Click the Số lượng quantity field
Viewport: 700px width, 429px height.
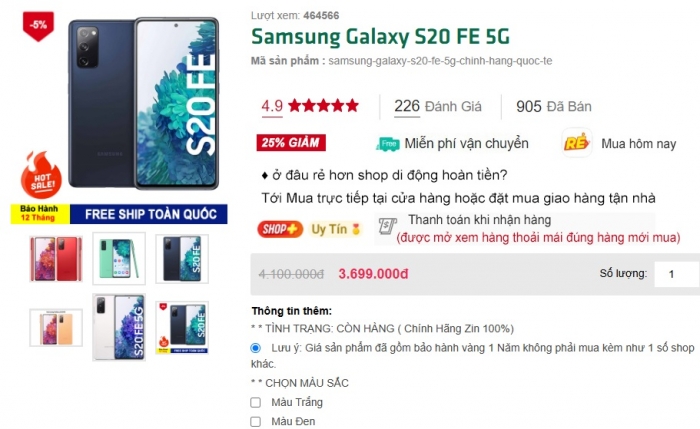(676, 274)
